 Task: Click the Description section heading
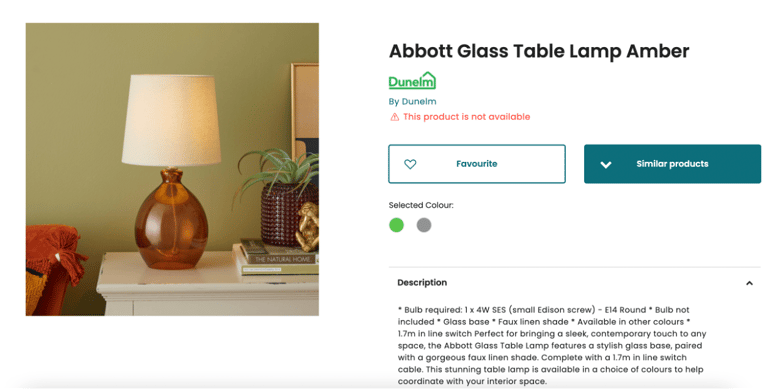coord(422,283)
